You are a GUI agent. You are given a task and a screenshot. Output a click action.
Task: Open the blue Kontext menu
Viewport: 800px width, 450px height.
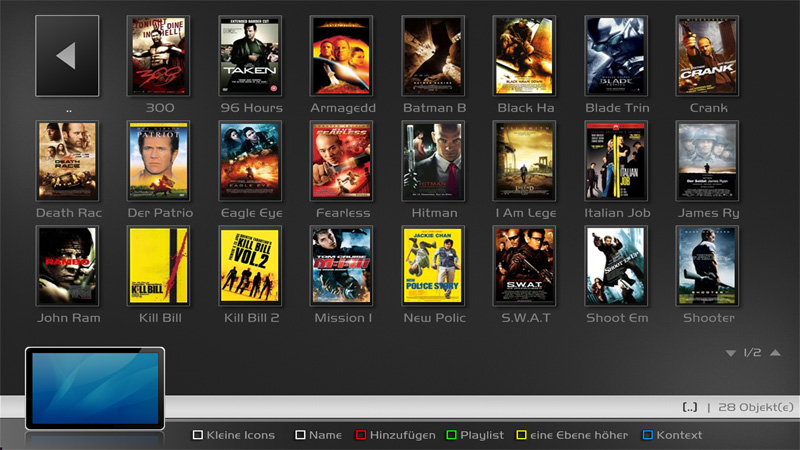point(671,435)
